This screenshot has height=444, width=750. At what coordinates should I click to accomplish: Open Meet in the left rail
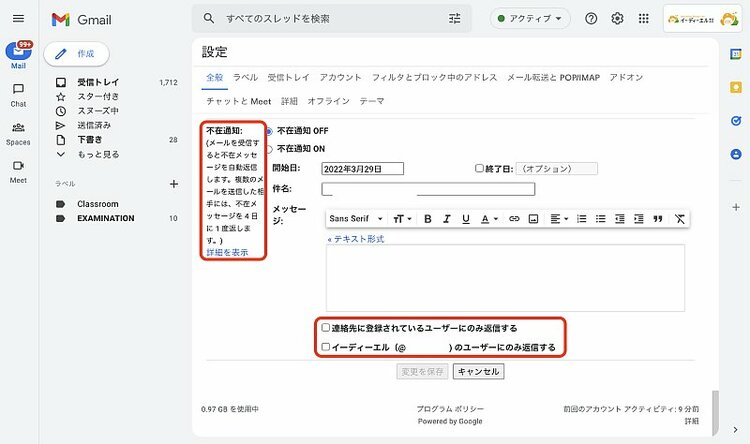tap(18, 172)
